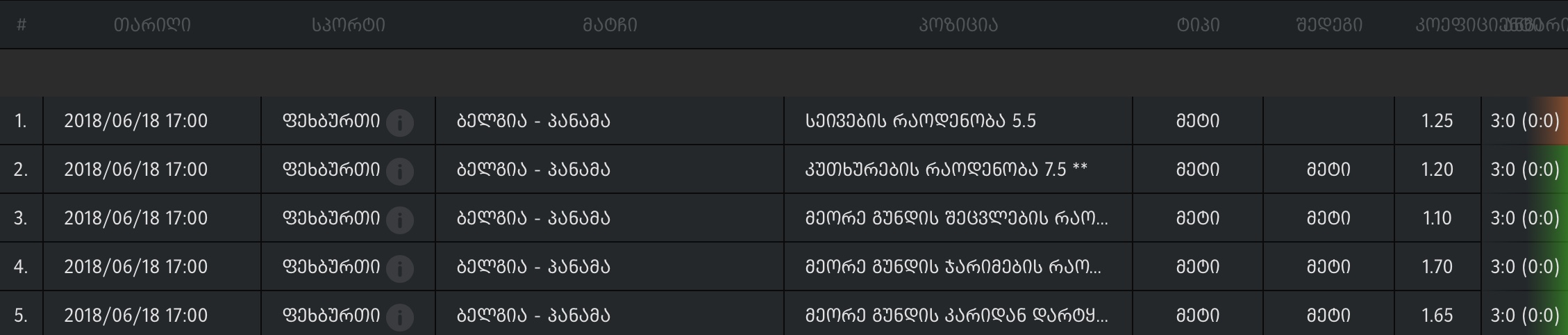This screenshot has height=335, width=1568.
Task: Open the კუთხურების რაოდენობა 7.5 position
Action: click(x=946, y=170)
